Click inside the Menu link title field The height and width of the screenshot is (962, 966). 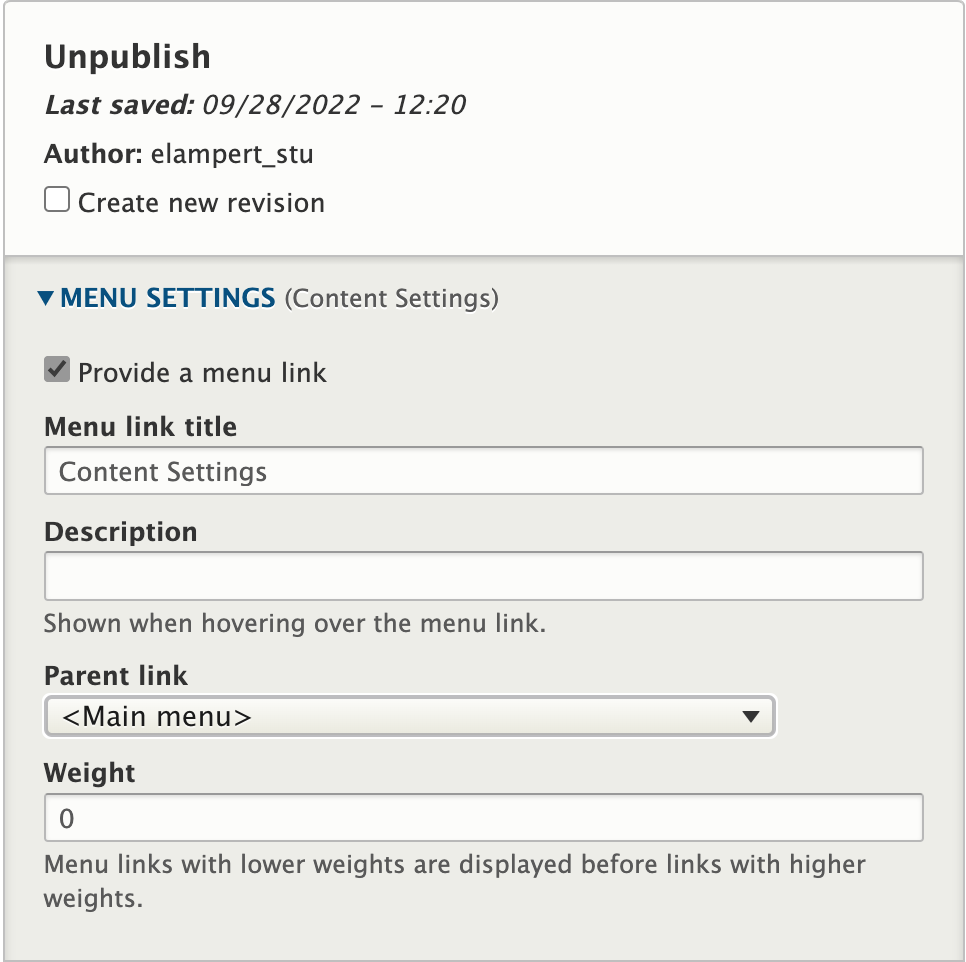(400, 470)
